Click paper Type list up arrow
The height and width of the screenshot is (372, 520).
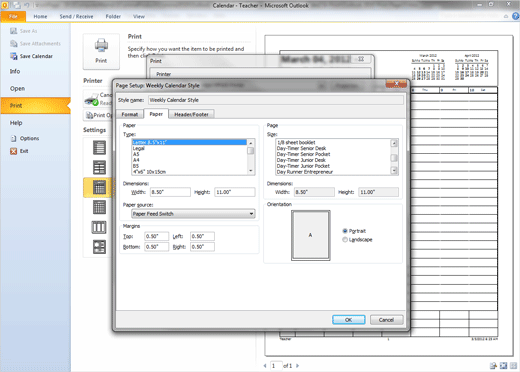pyautogui.click(x=251, y=143)
